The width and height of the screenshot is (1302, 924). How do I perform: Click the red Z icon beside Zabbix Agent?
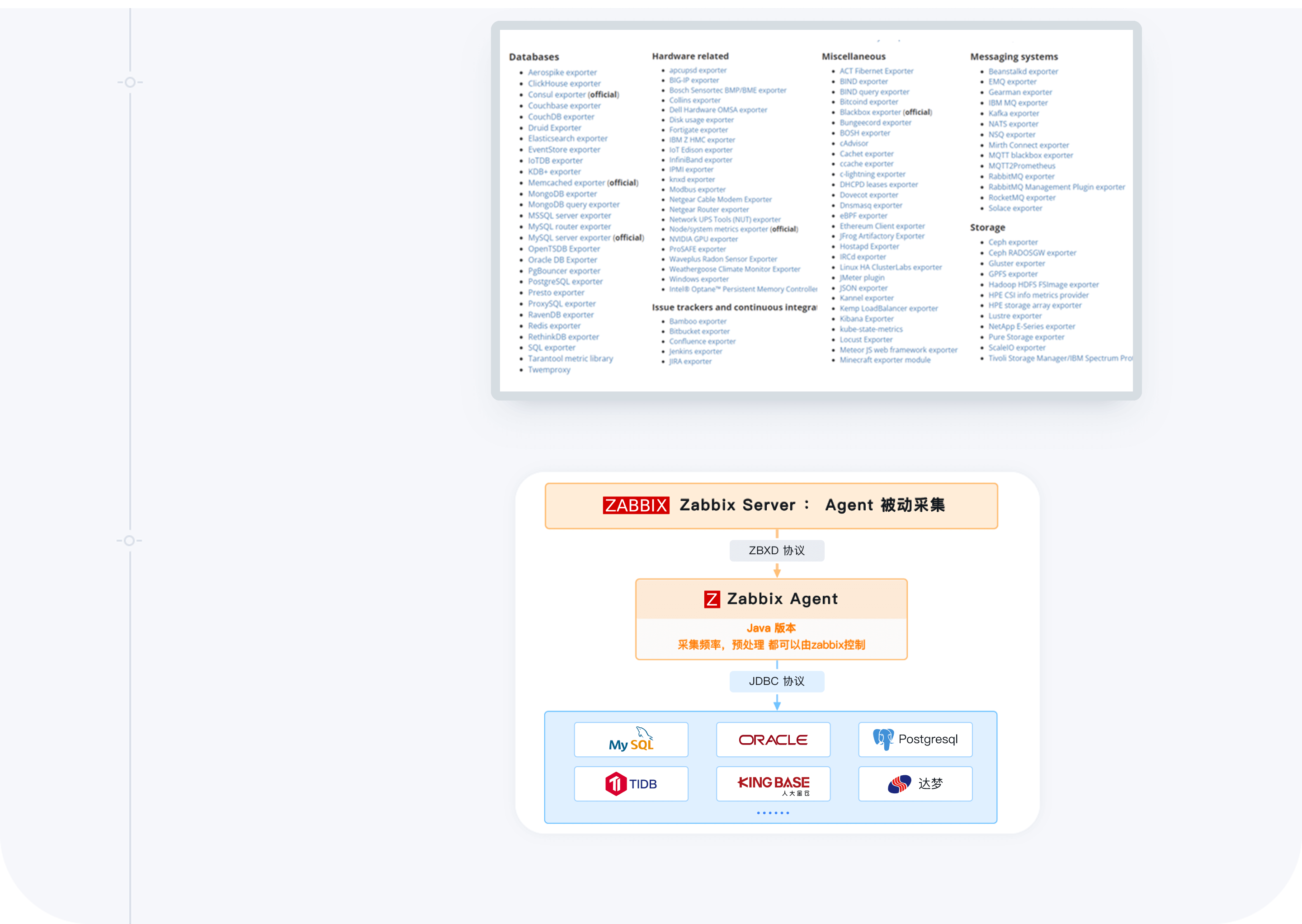(712, 599)
